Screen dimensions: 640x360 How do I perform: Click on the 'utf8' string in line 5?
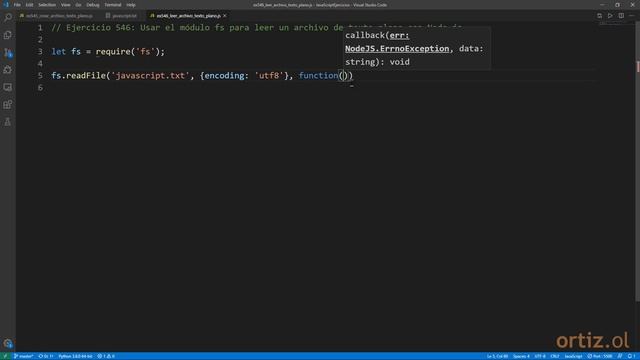tap(269, 76)
